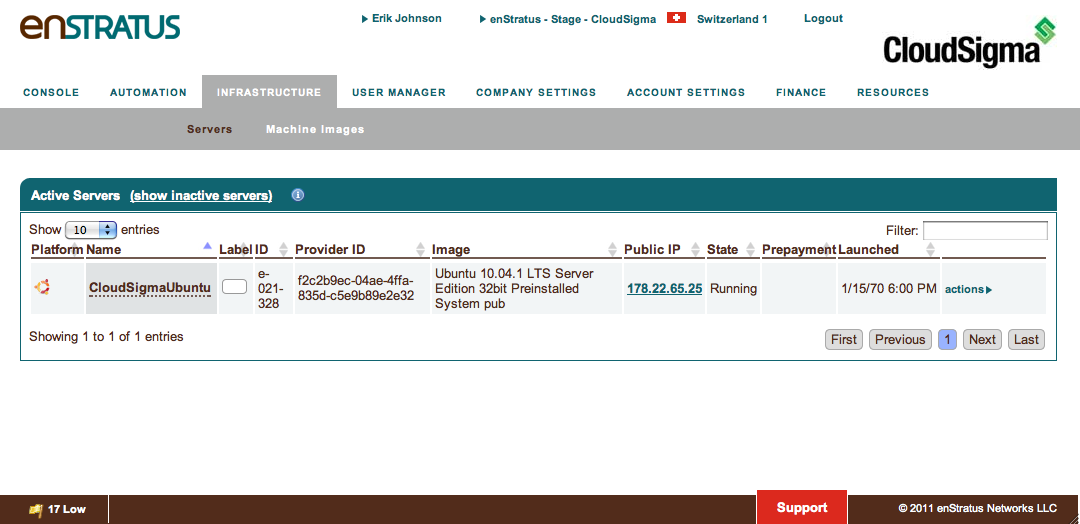Viewport: 1080px width, 524px height.
Task: Go to Last page
Action: click(x=1026, y=339)
